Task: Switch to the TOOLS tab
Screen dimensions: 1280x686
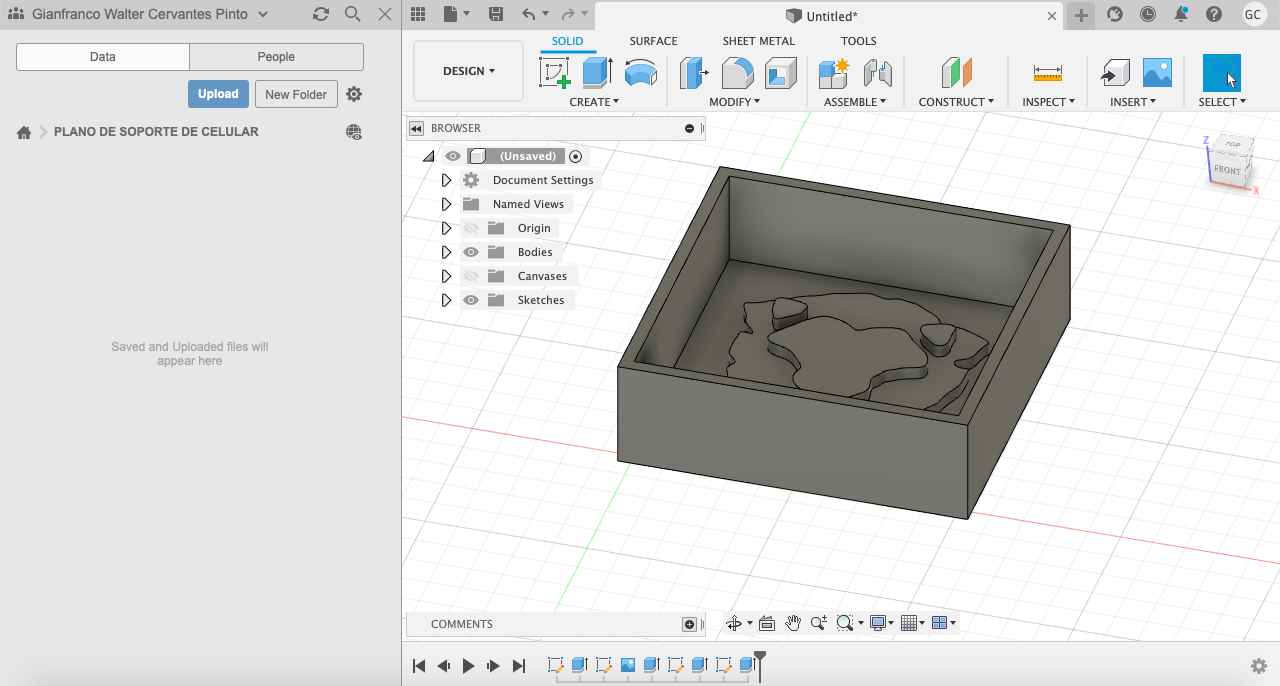Action: (x=858, y=41)
